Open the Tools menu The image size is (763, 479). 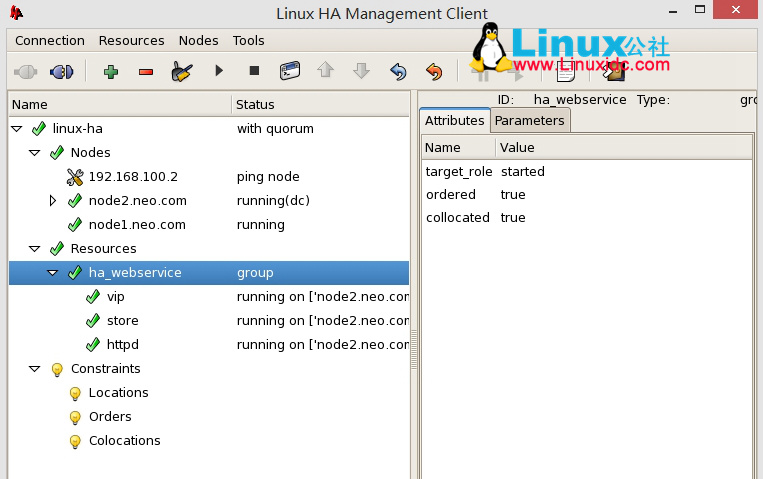point(248,41)
